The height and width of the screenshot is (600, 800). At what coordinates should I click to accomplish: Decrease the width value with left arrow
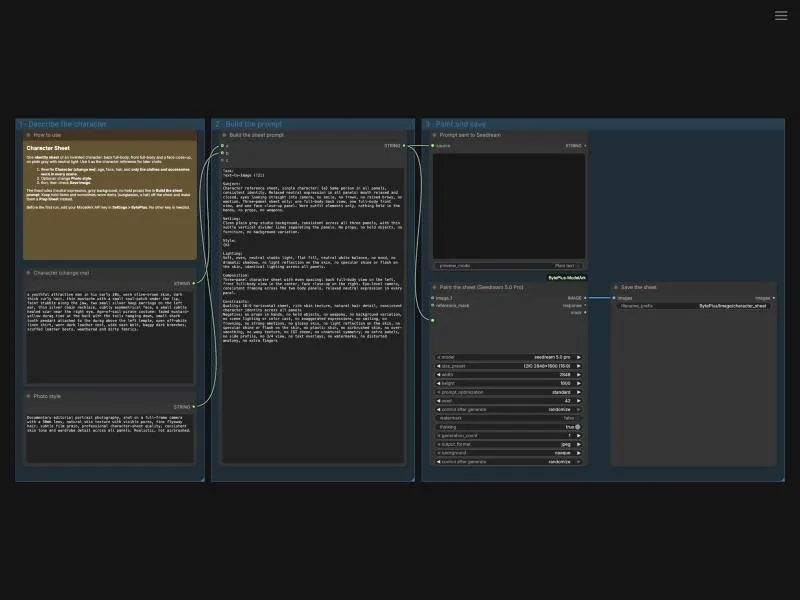click(438, 374)
